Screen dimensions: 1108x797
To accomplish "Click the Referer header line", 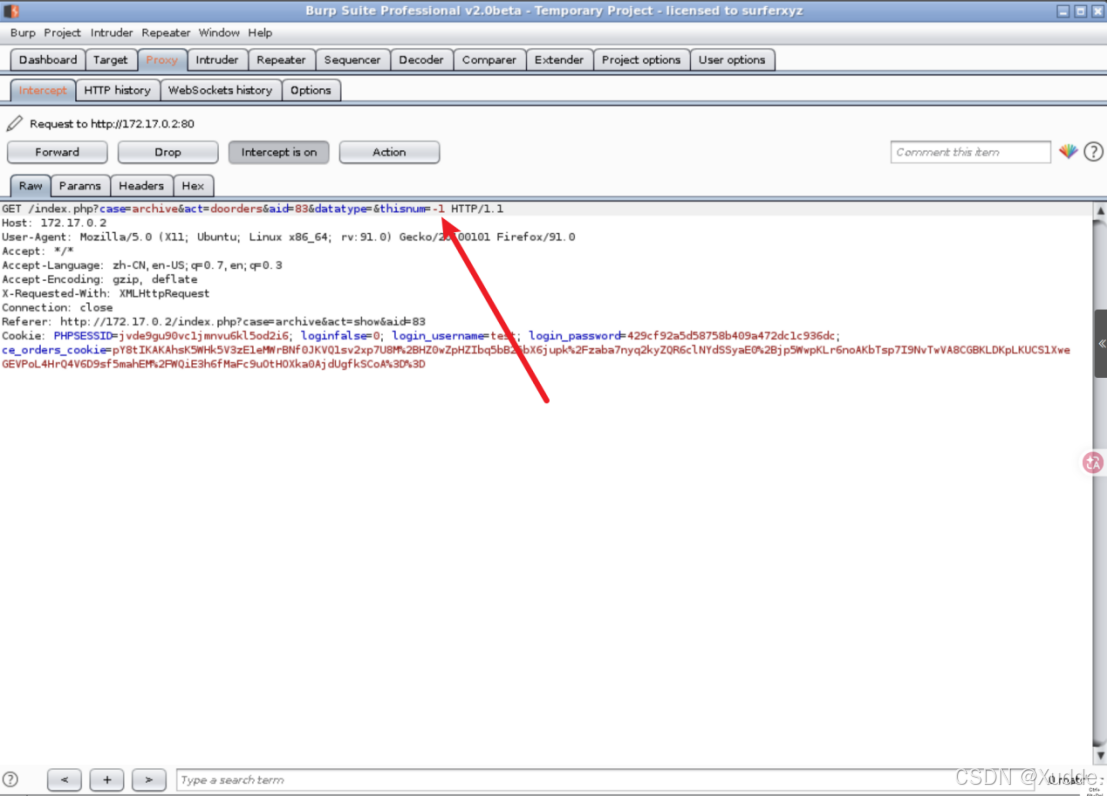I will click(213, 322).
